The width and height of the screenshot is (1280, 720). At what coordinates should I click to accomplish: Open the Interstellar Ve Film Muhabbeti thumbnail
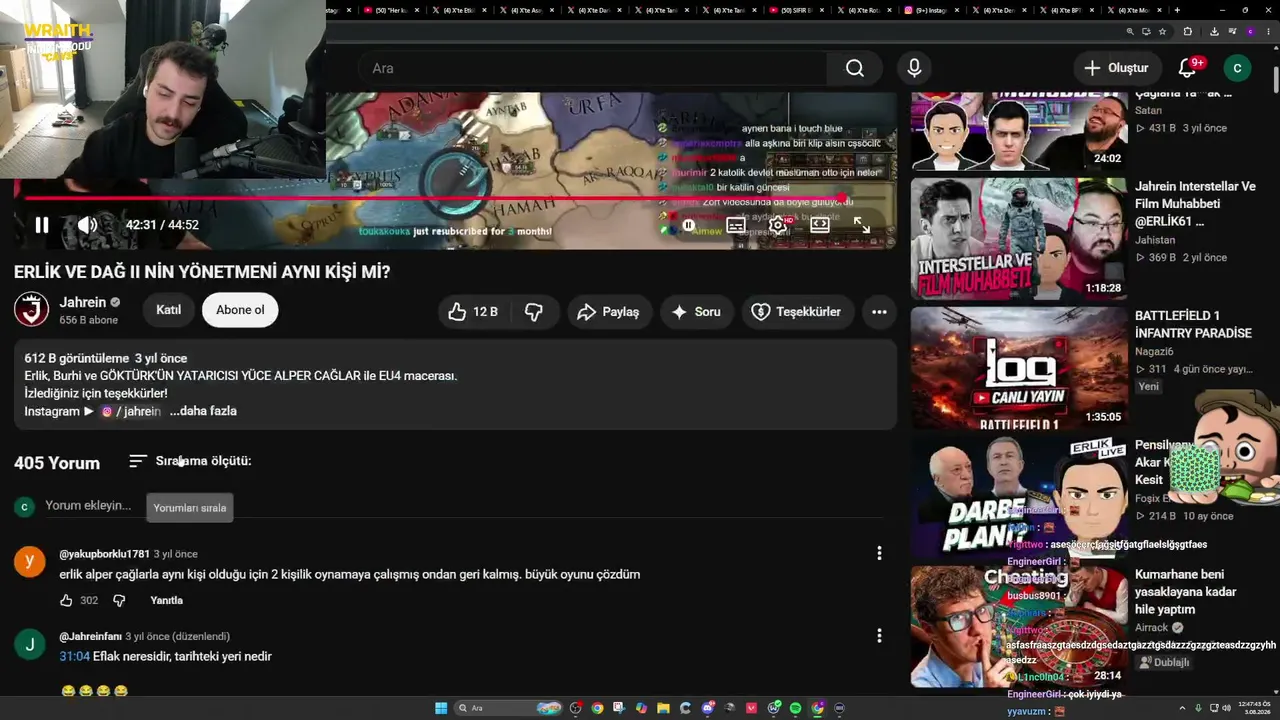click(x=1019, y=239)
